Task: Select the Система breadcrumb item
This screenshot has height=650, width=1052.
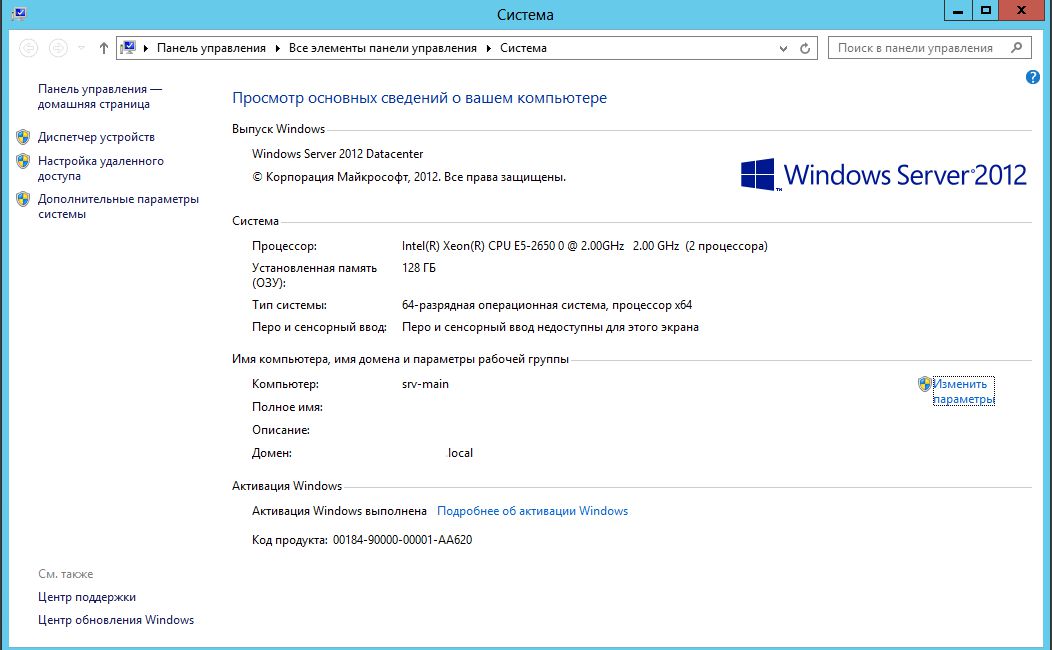Action: point(523,48)
